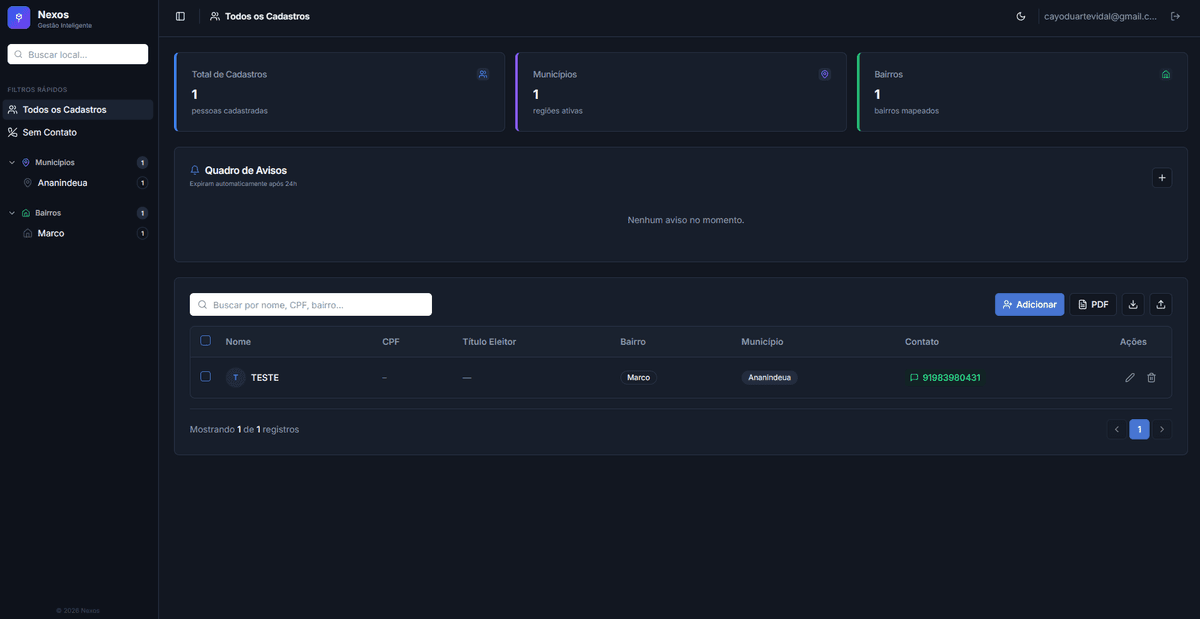Switch theme with the moon icon
1200x619 pixels.
1021,16
